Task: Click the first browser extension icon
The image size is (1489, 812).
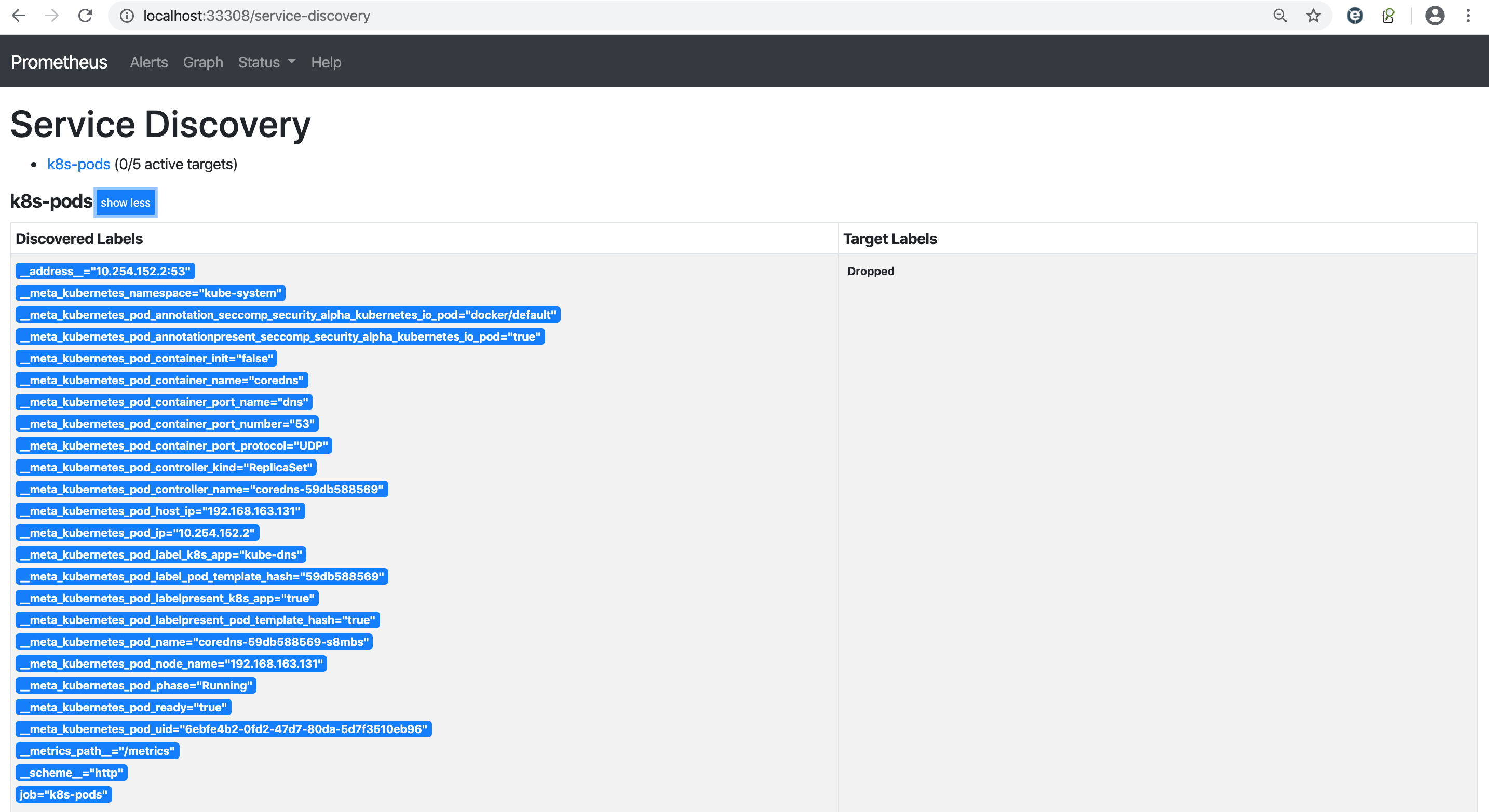Action: tap(1355, 16)
